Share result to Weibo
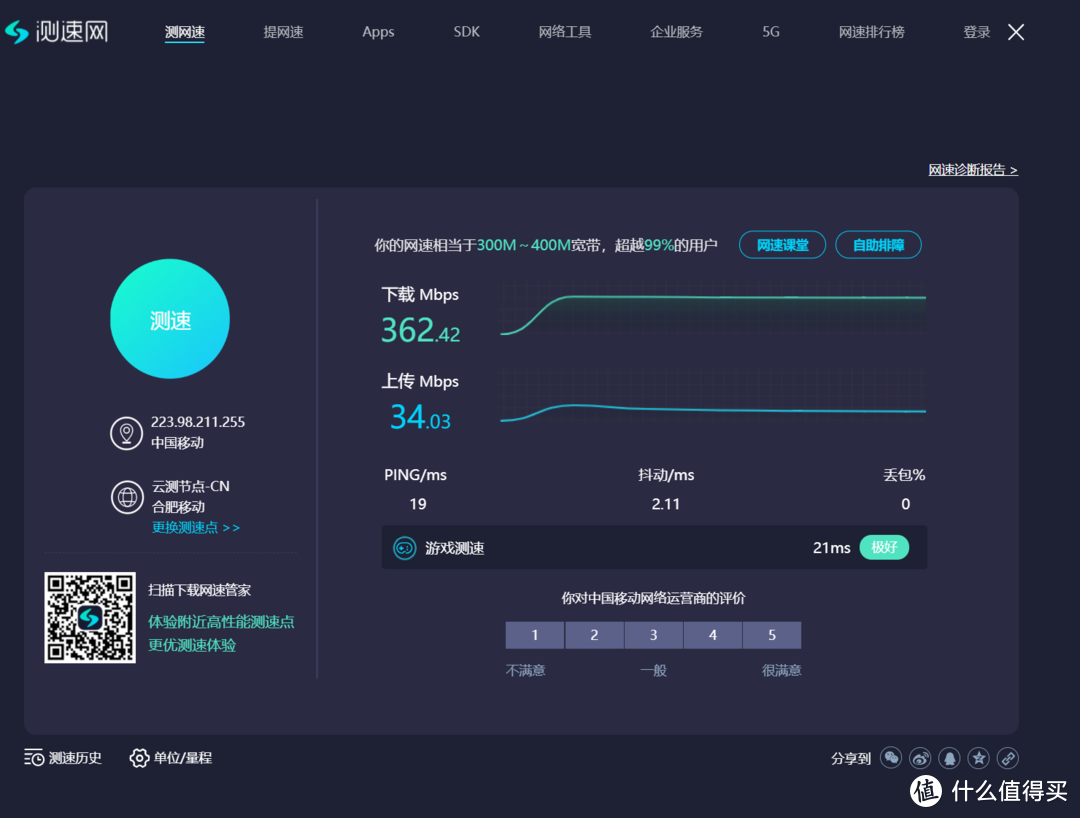 coord(920,758)
